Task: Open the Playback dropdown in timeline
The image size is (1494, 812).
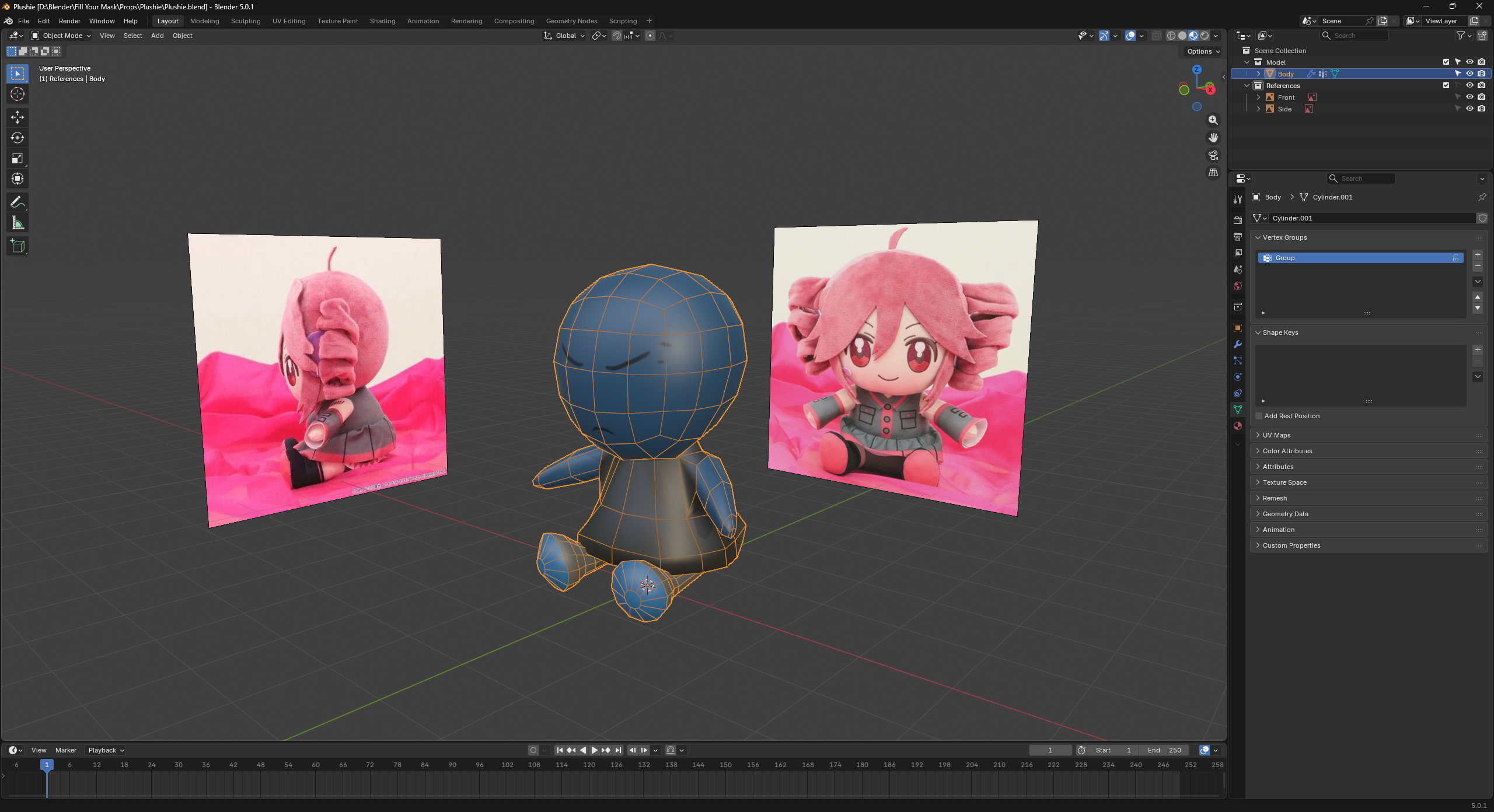Action: [x=106, y=750]
